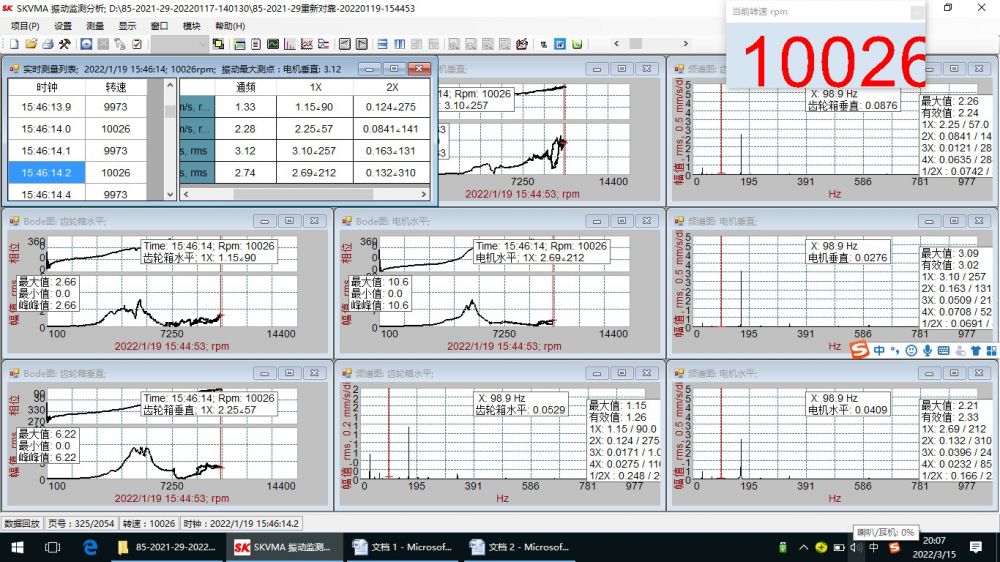Click the down arrow of the time list scrollbar
1000x562 pixels.
click(170, 194)
